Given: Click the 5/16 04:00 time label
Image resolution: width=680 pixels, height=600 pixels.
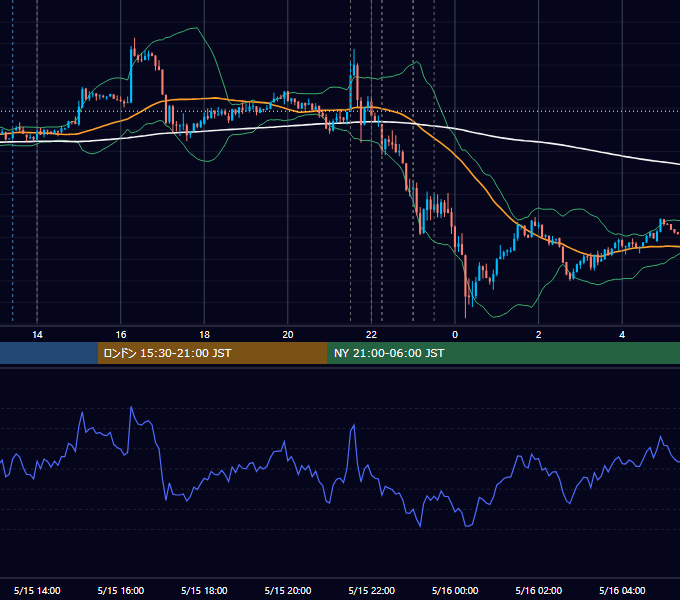Looking at the screenshot, I should click(x=622, y=590).
